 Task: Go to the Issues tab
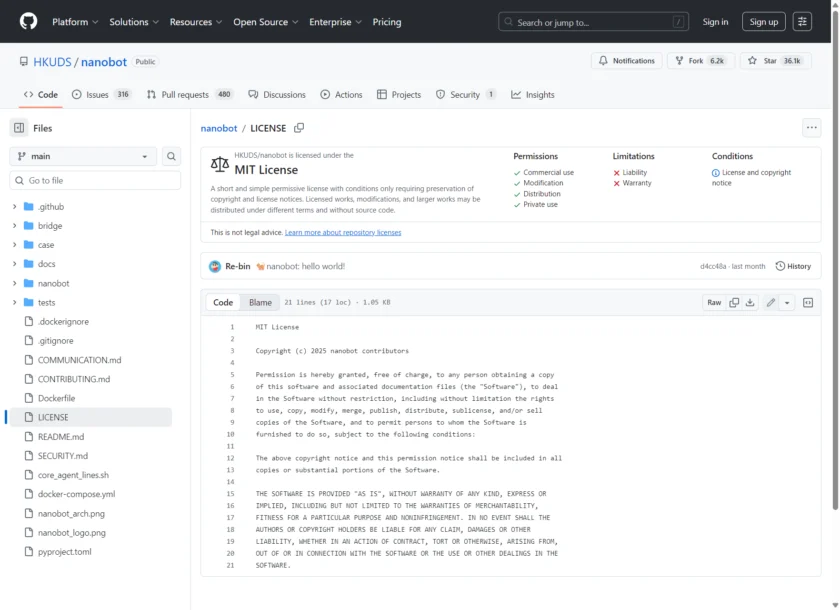click(x=102, y=95)
